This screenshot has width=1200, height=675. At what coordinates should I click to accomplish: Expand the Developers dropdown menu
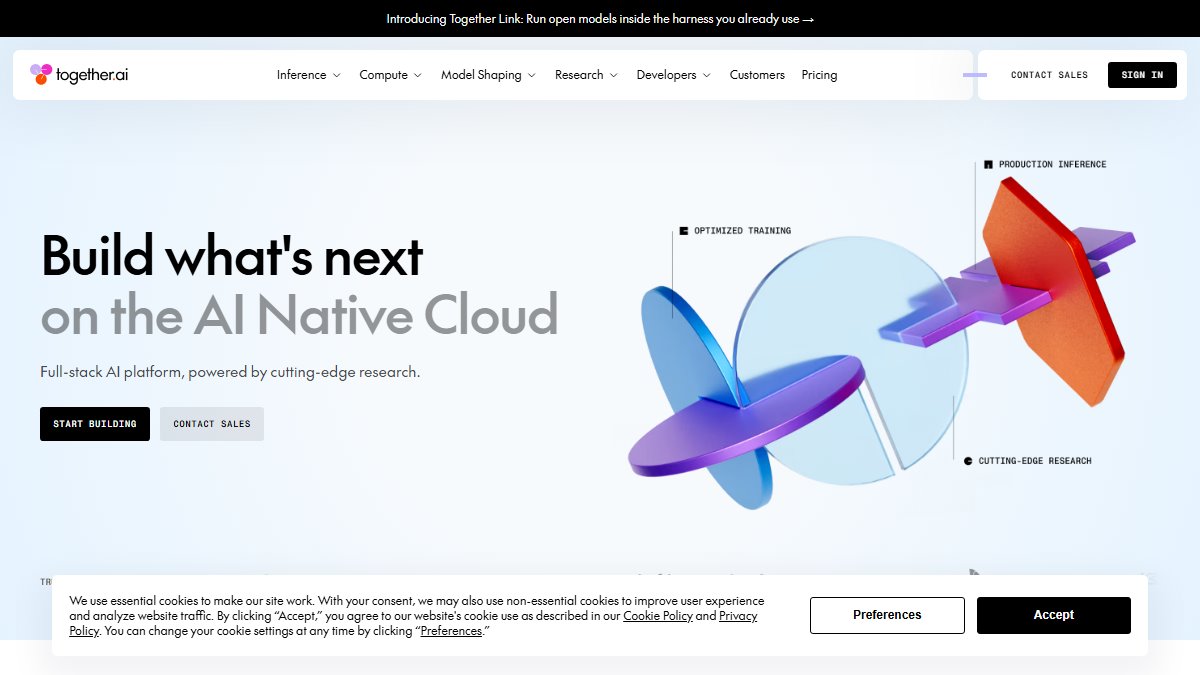point(674,75)
